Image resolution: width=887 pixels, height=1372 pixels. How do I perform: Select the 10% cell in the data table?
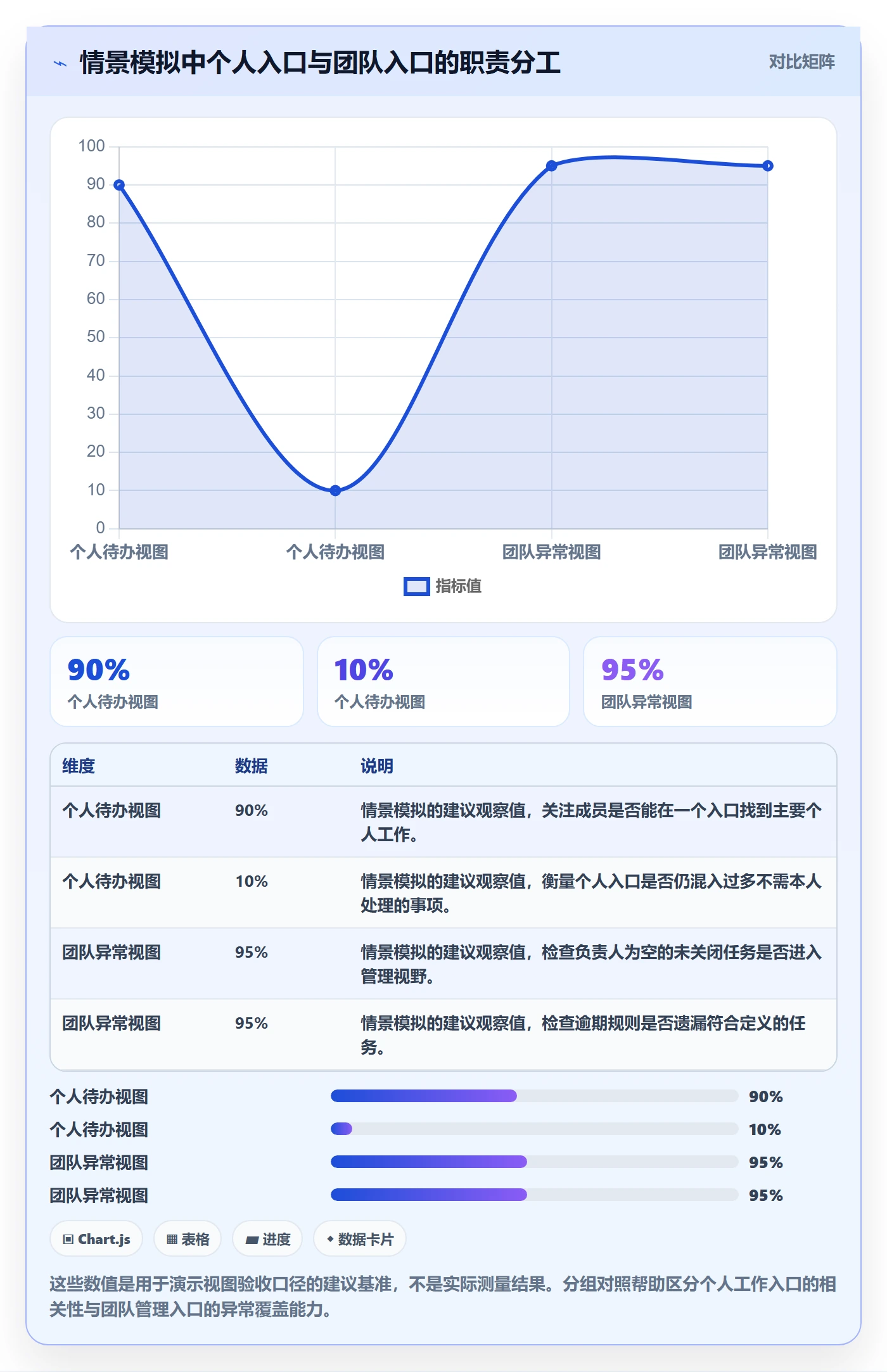tap(252, 882)
